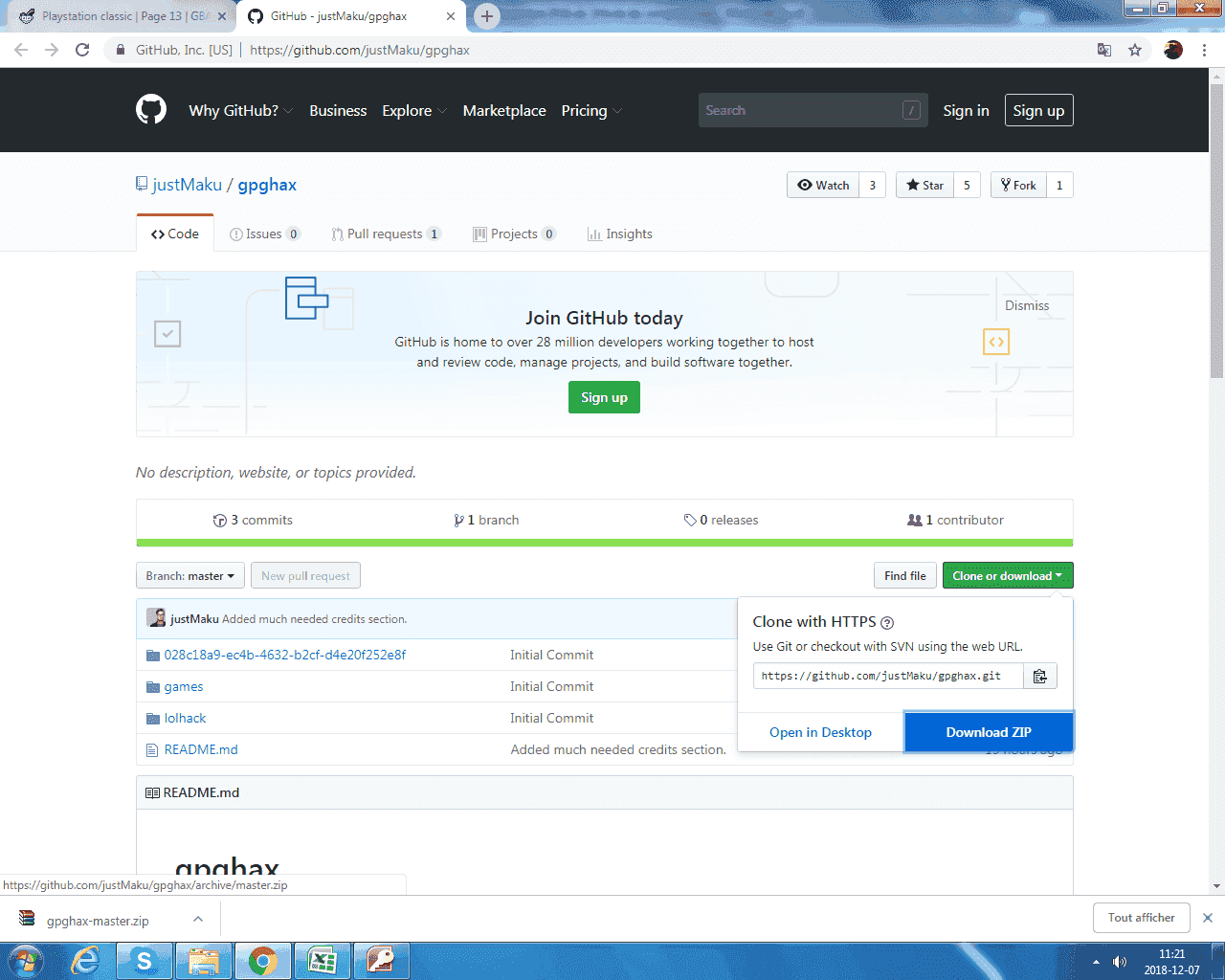Open the lolhack folder
Viewport: 1225px width, 980px height.
click(185, 718)
